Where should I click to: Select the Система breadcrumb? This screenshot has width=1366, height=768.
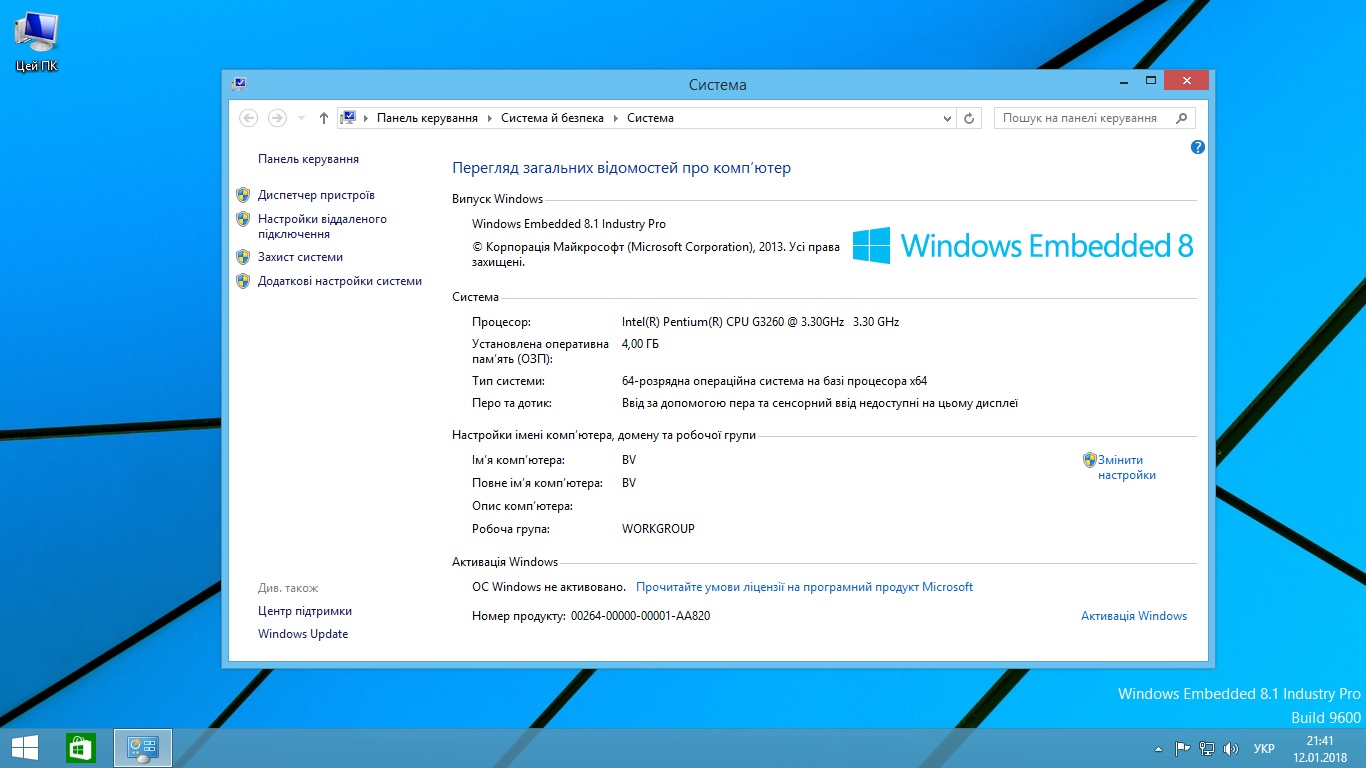click(x=650, y=118)
